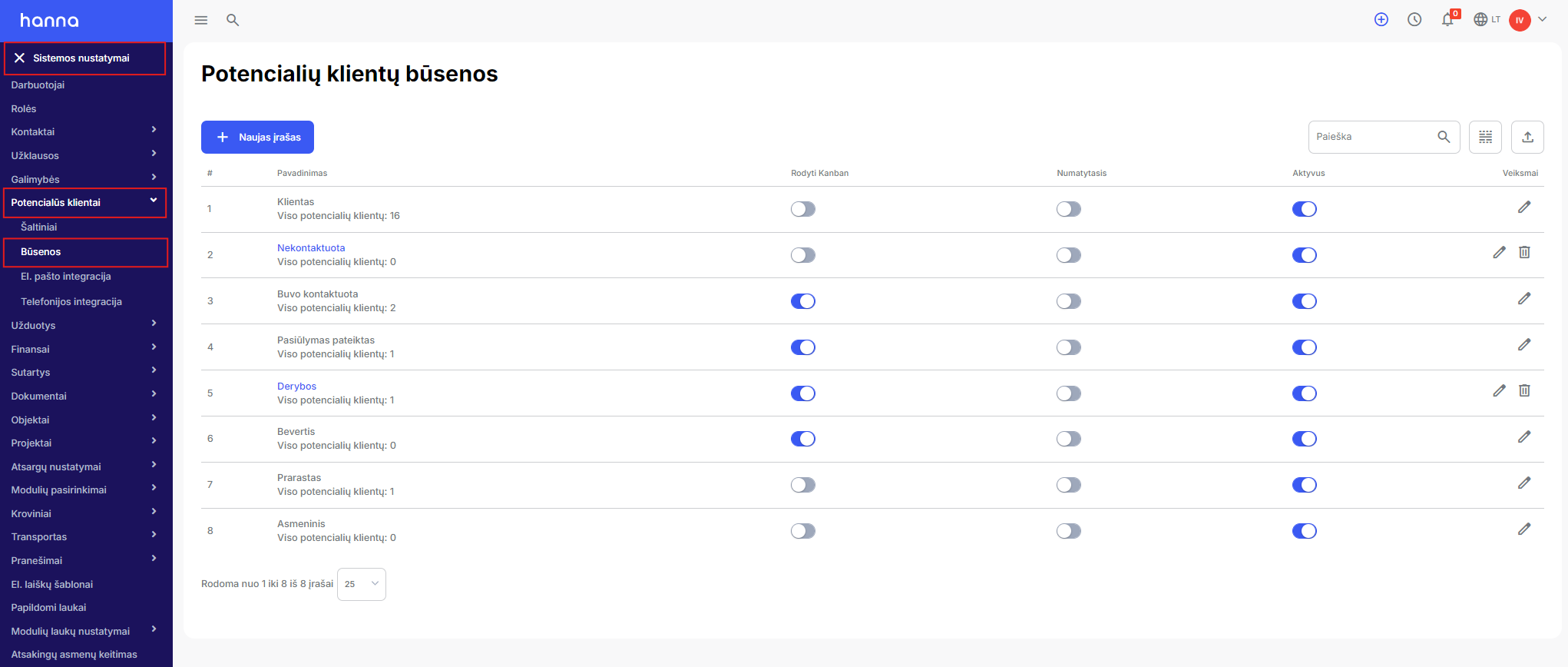Open the notifications bell icon

(x=1448, y=20)
